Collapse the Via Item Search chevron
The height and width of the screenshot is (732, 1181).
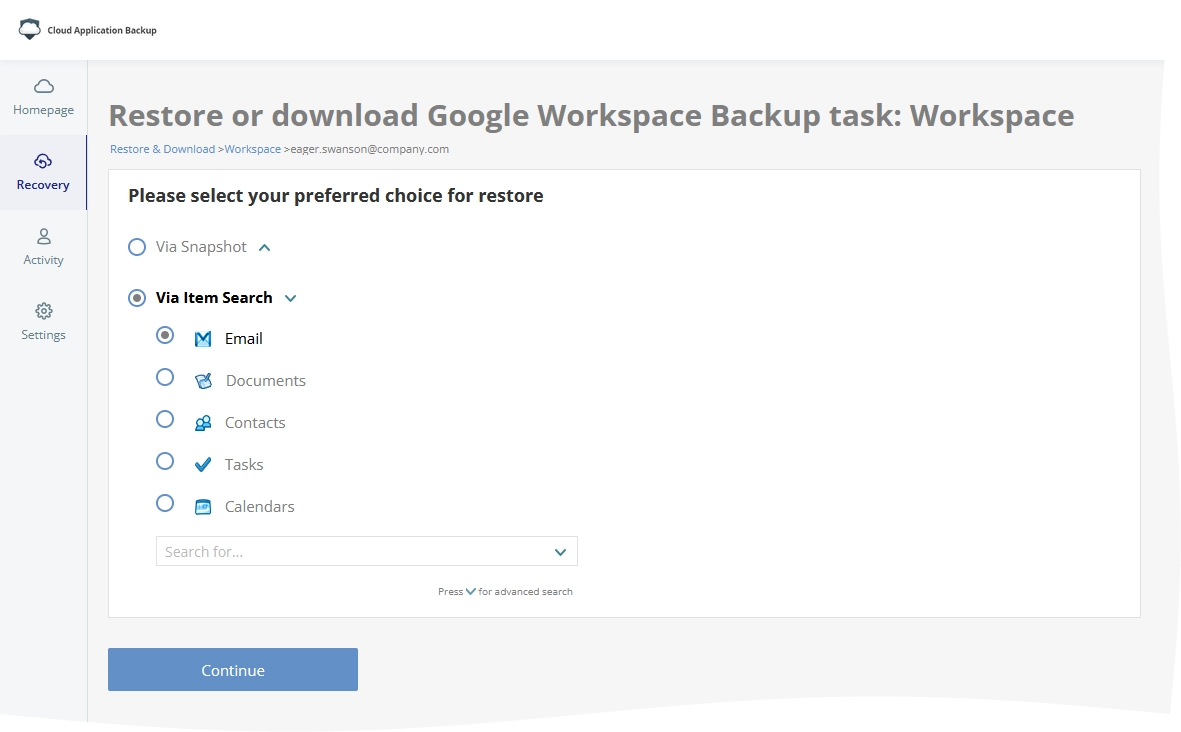tap(290, 298)
